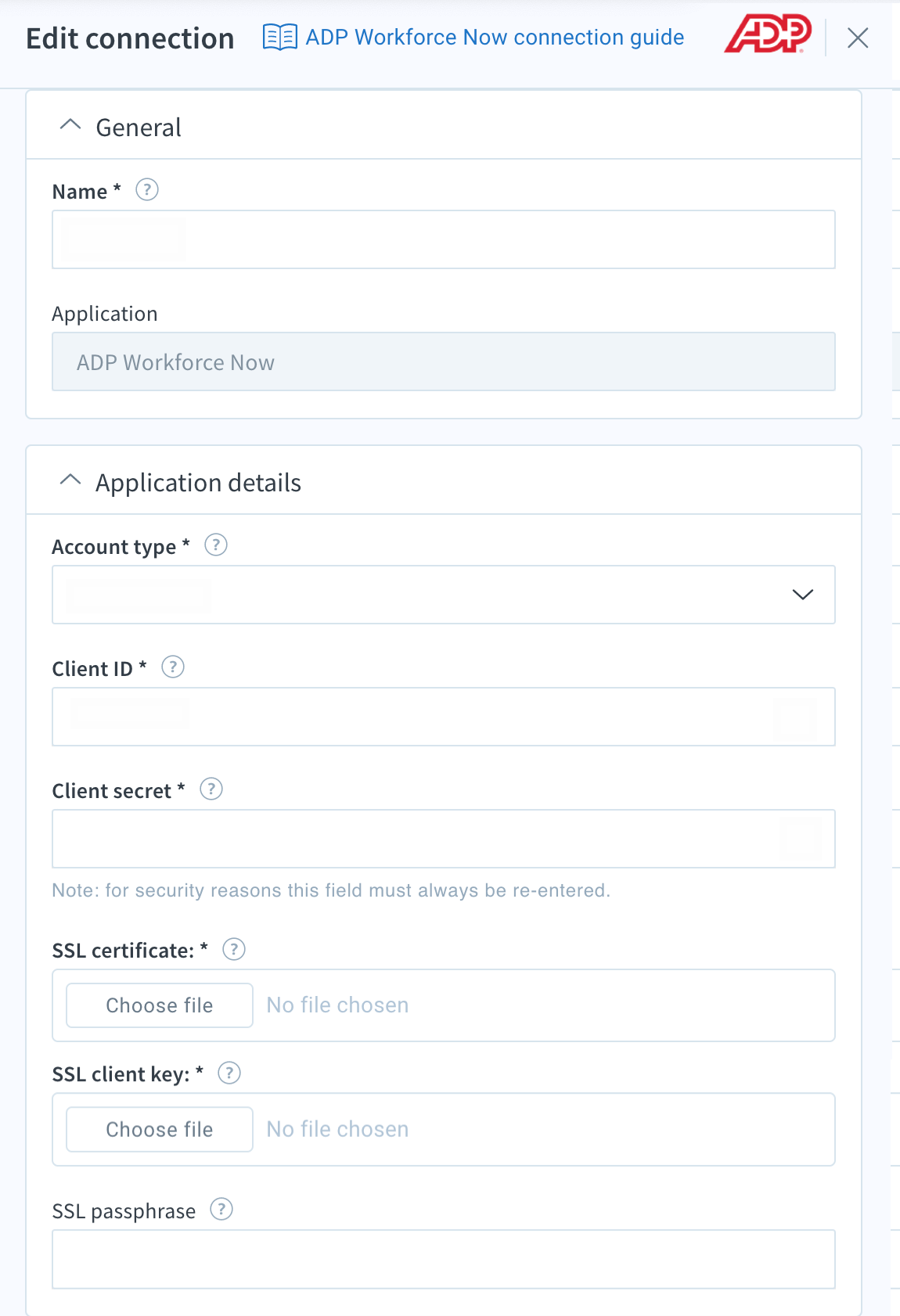Viewport: 900px width, 1316px height.
Task: Show help for Client ID
Action: [173, 667]
